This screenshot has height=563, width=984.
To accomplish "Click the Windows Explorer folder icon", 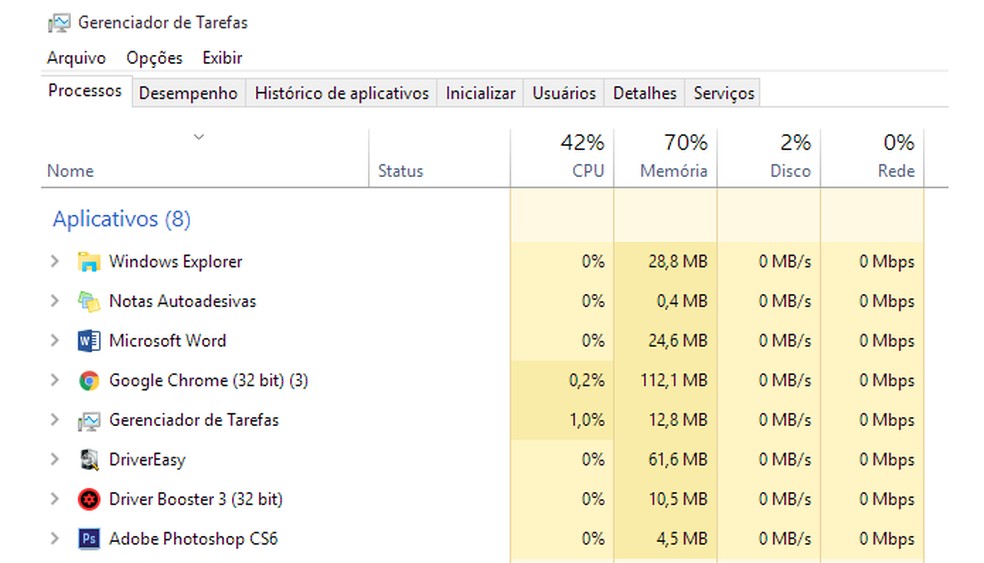I will (89, 262).
